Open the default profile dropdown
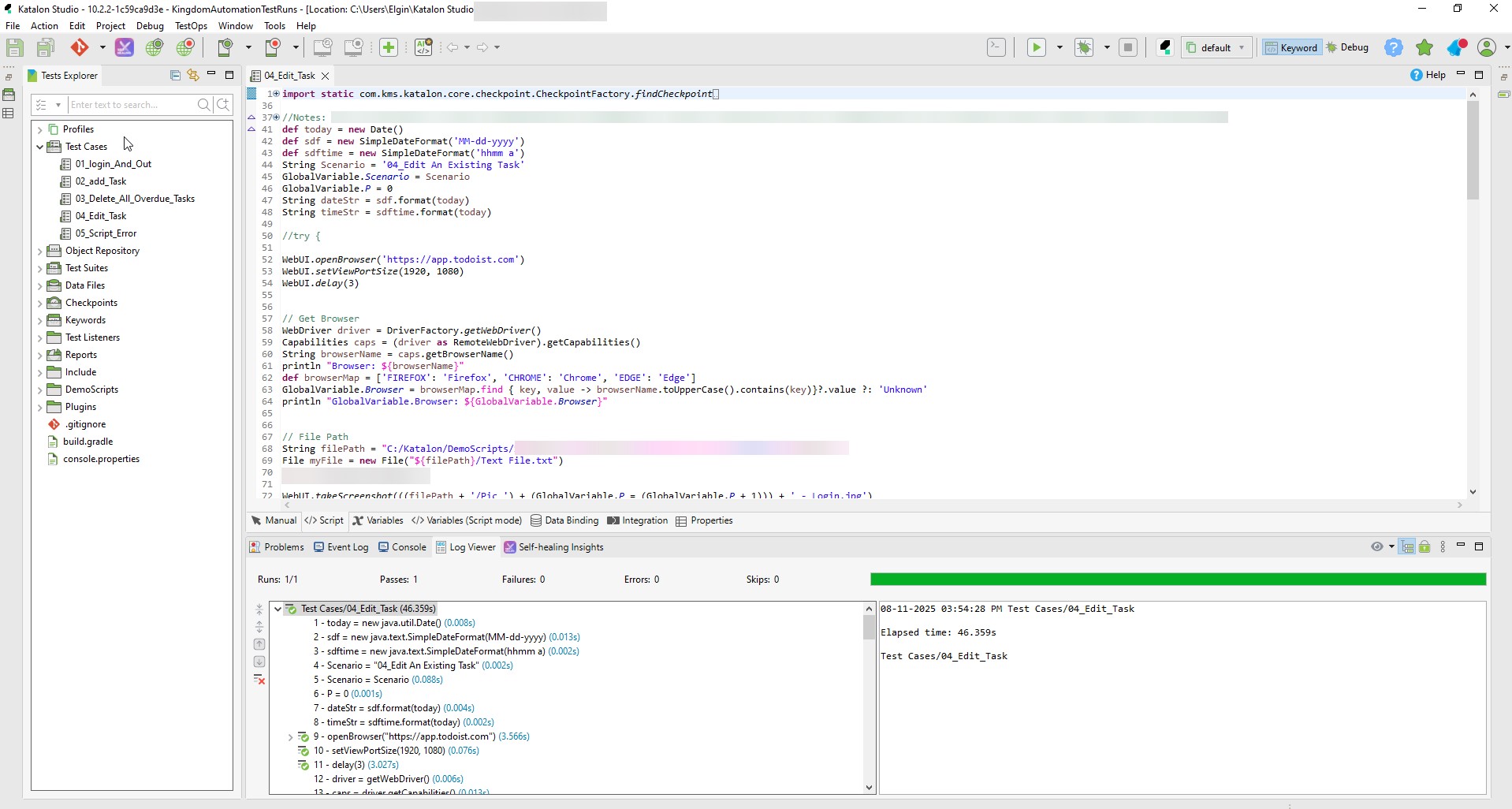The width and height of the screenshot is (1512, 809). click(x=1216, y=47)
